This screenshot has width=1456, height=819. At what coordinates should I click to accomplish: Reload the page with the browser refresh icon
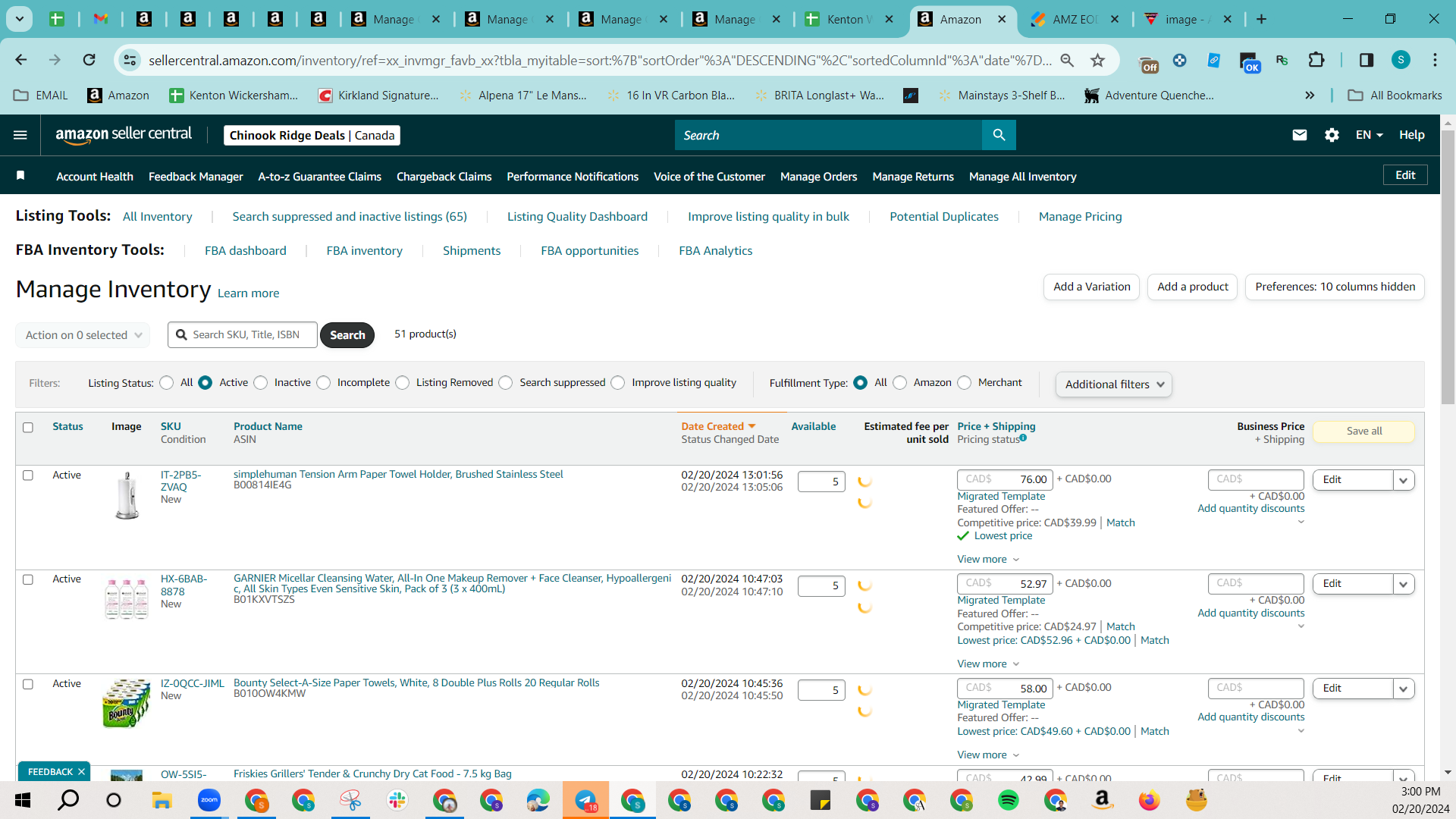coord(89,60)
